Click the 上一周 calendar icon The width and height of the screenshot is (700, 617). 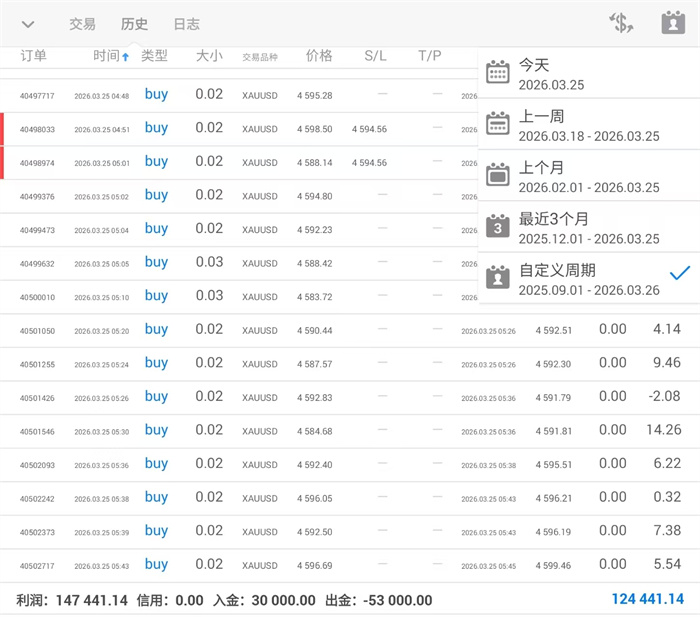tap(498, 123)
